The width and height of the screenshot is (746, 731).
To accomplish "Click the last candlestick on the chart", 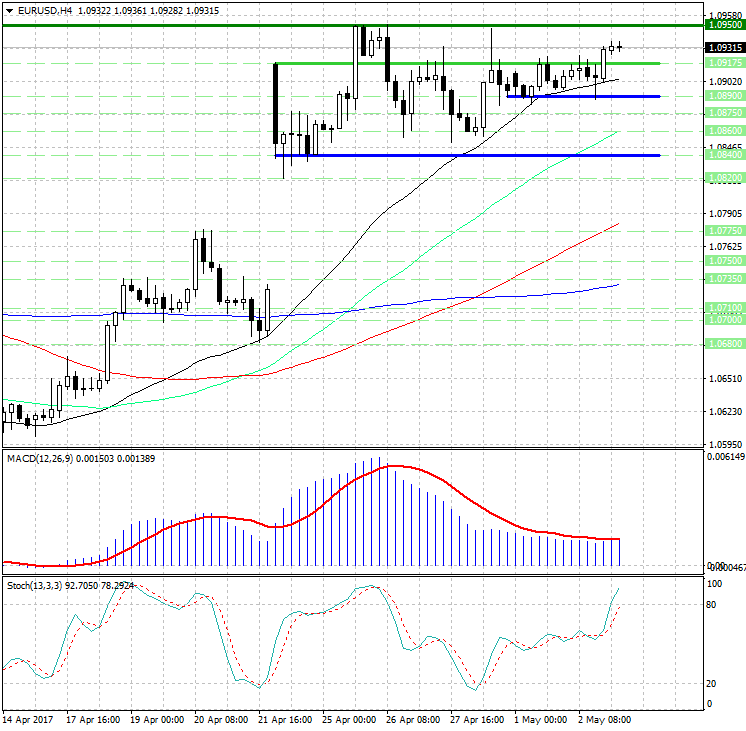I will pyautogui.click(x=620, y=45).
